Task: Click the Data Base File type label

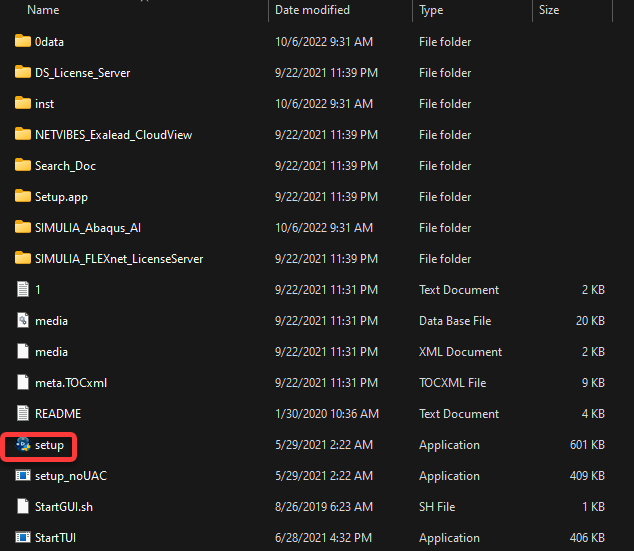Action: (x=455, y=321)
